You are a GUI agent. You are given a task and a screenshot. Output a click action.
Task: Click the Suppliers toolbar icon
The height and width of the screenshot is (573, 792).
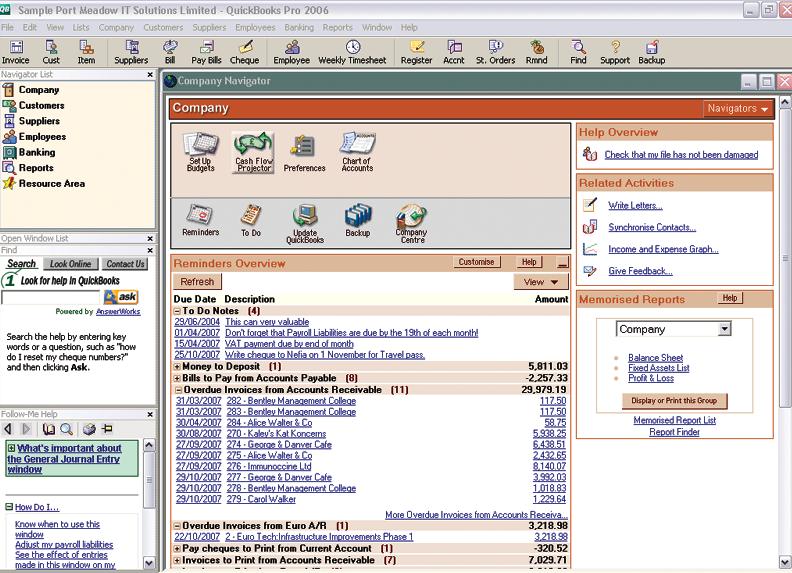pos(131,53)
